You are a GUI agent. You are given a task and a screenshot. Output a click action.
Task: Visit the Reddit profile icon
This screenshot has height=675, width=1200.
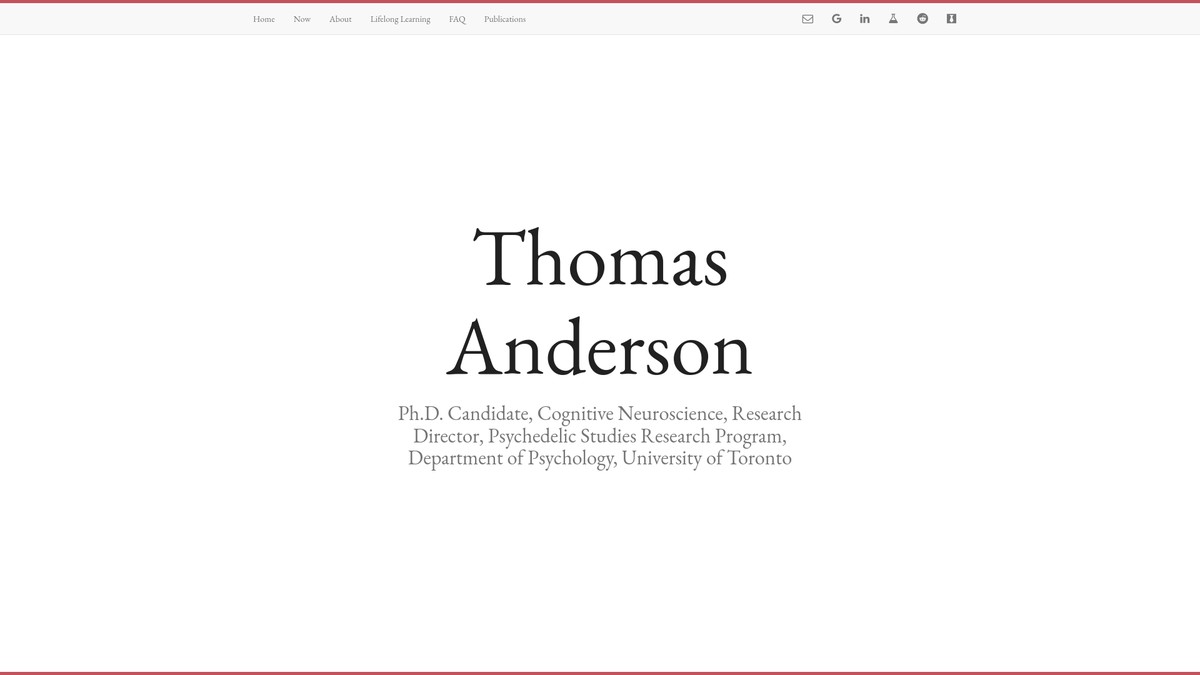click(x=922, y=19)
